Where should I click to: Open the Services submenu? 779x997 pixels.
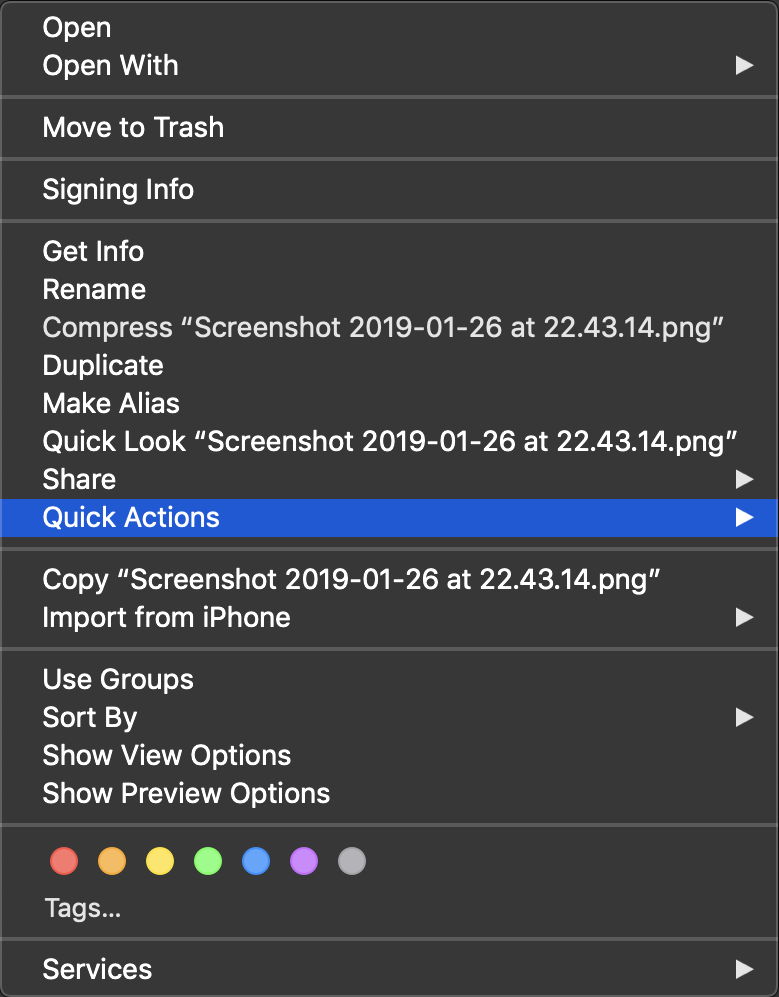coord(97,969)
